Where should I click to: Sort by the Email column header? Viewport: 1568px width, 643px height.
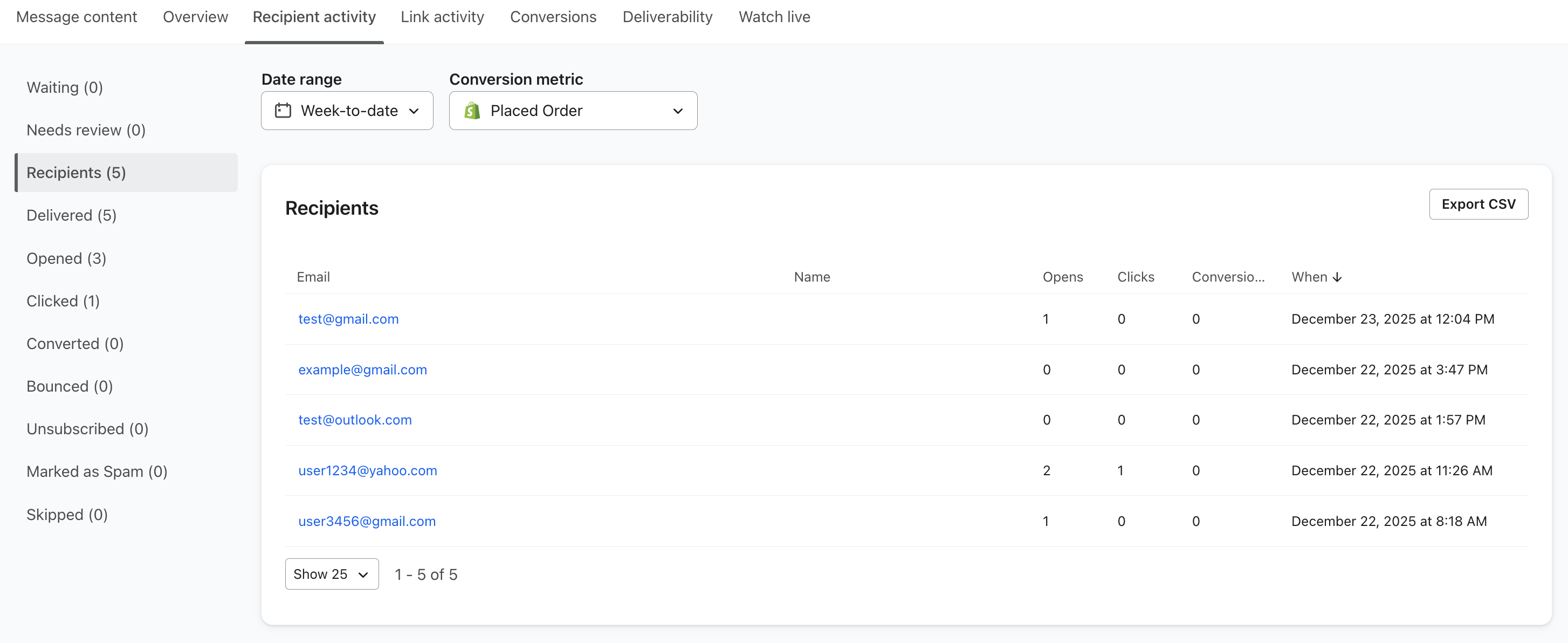(x=313, y=277)
